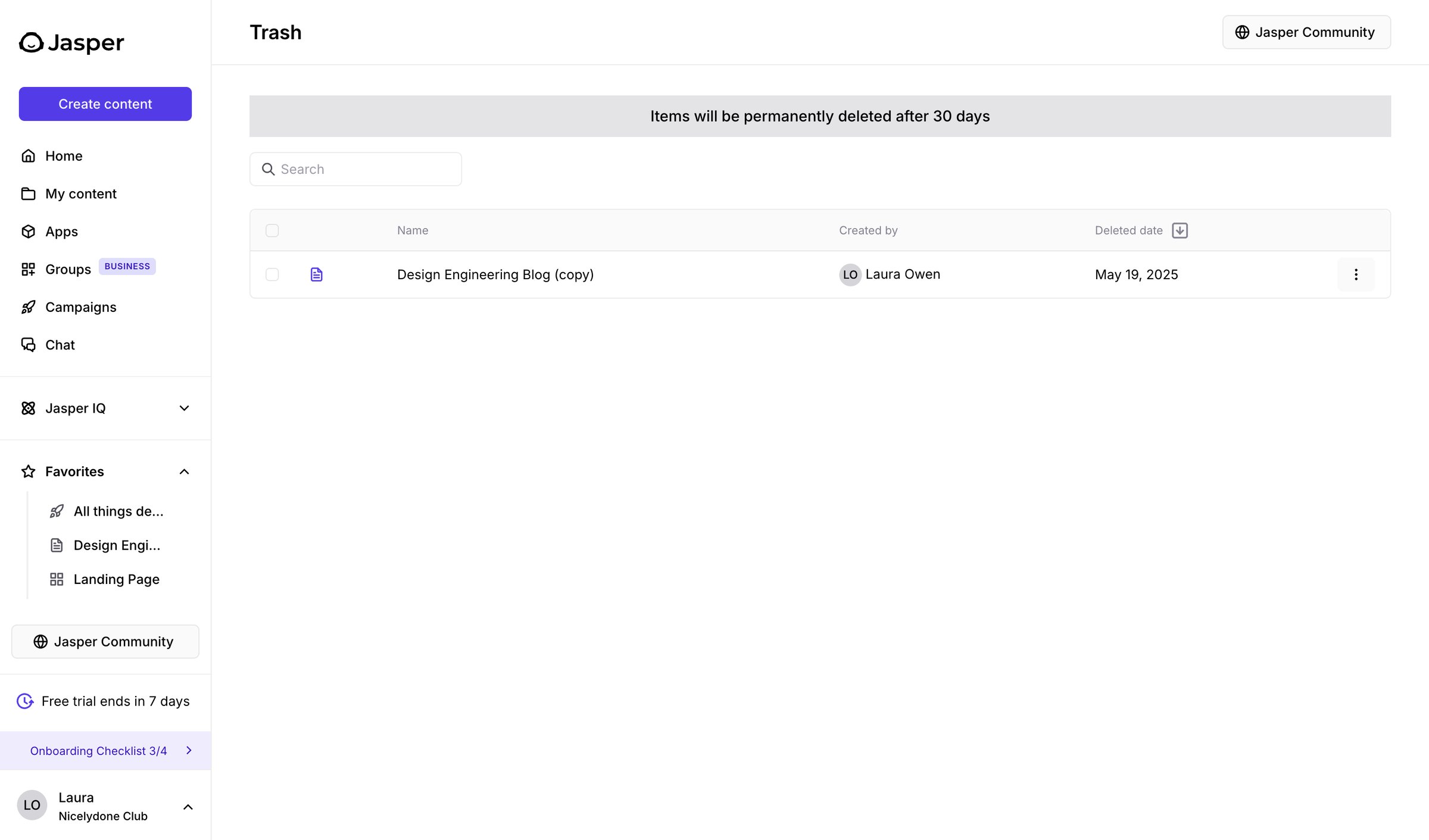Viewport: 1429px width, 840px height.
Task: Click Jasper Community button in top header
Action: pos(1306,32)
